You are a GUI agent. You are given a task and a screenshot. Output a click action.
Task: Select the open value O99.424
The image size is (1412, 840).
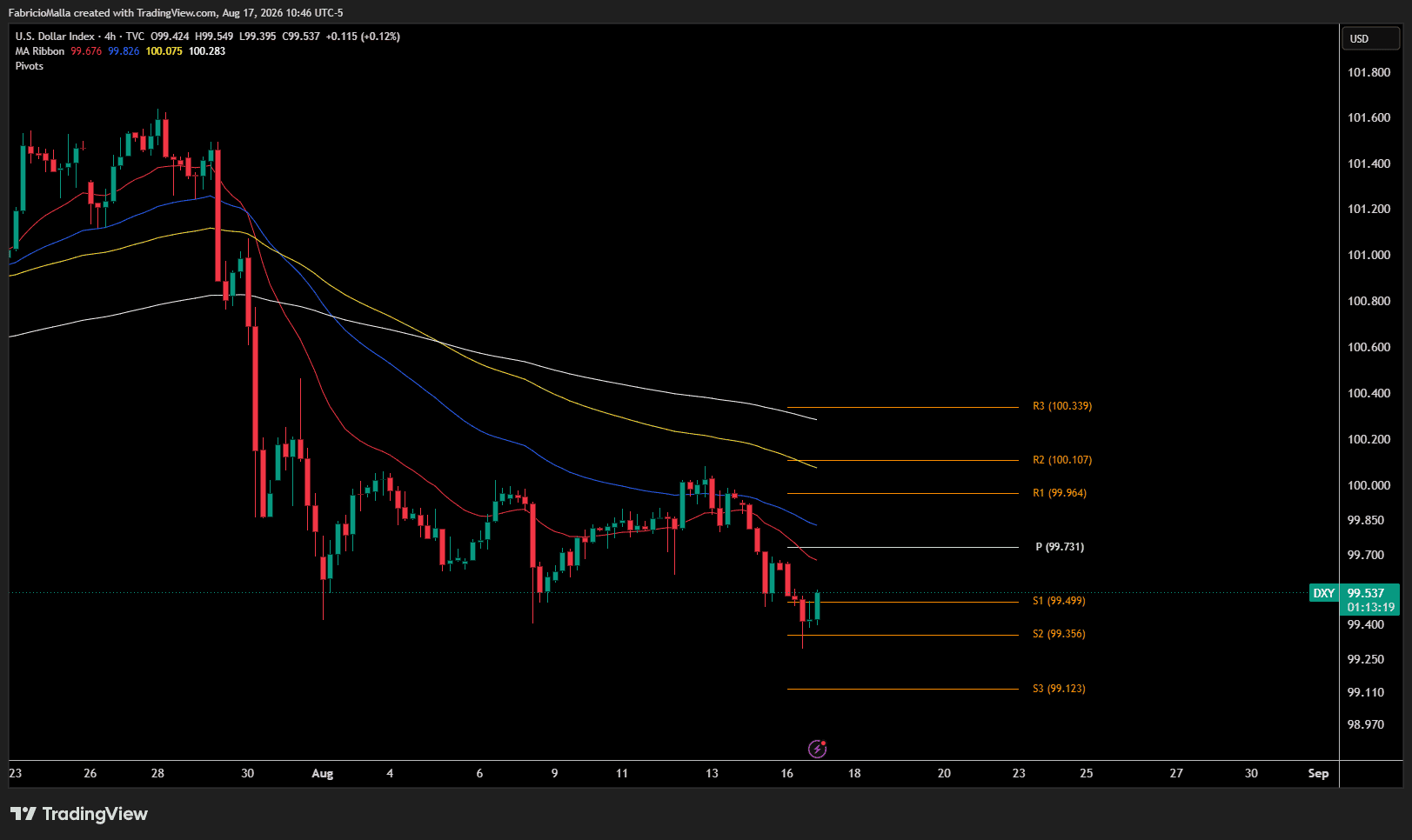(170, 37)
